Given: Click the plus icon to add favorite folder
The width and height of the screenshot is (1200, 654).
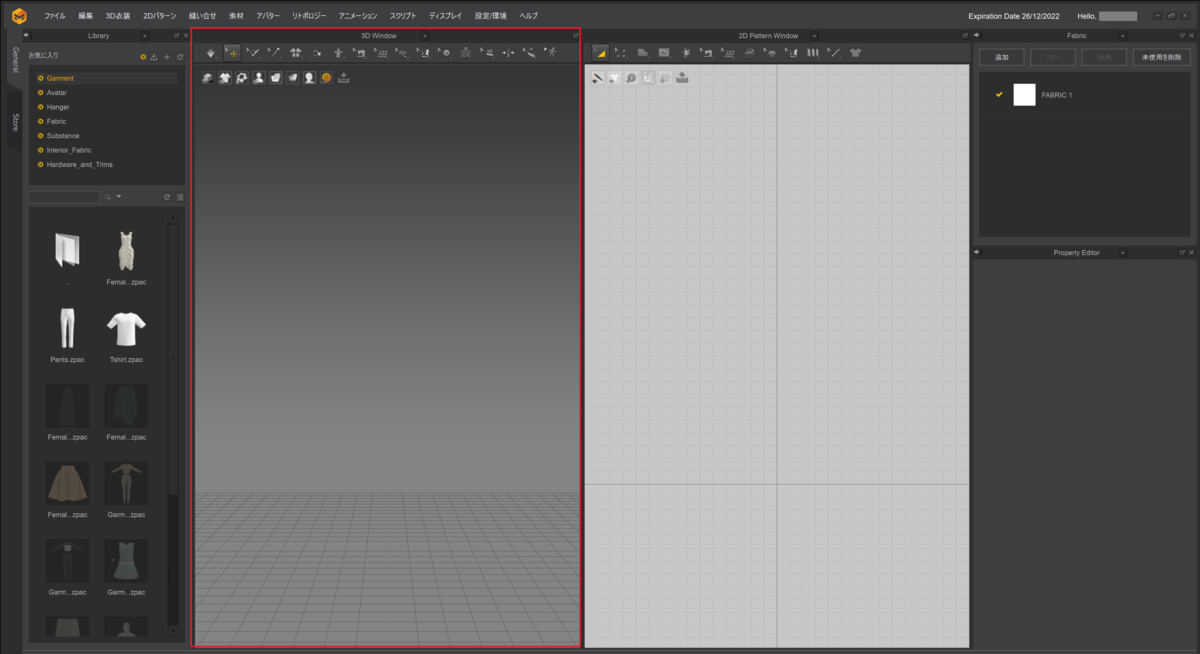Looking at the screenshot, I should [167, 57].
